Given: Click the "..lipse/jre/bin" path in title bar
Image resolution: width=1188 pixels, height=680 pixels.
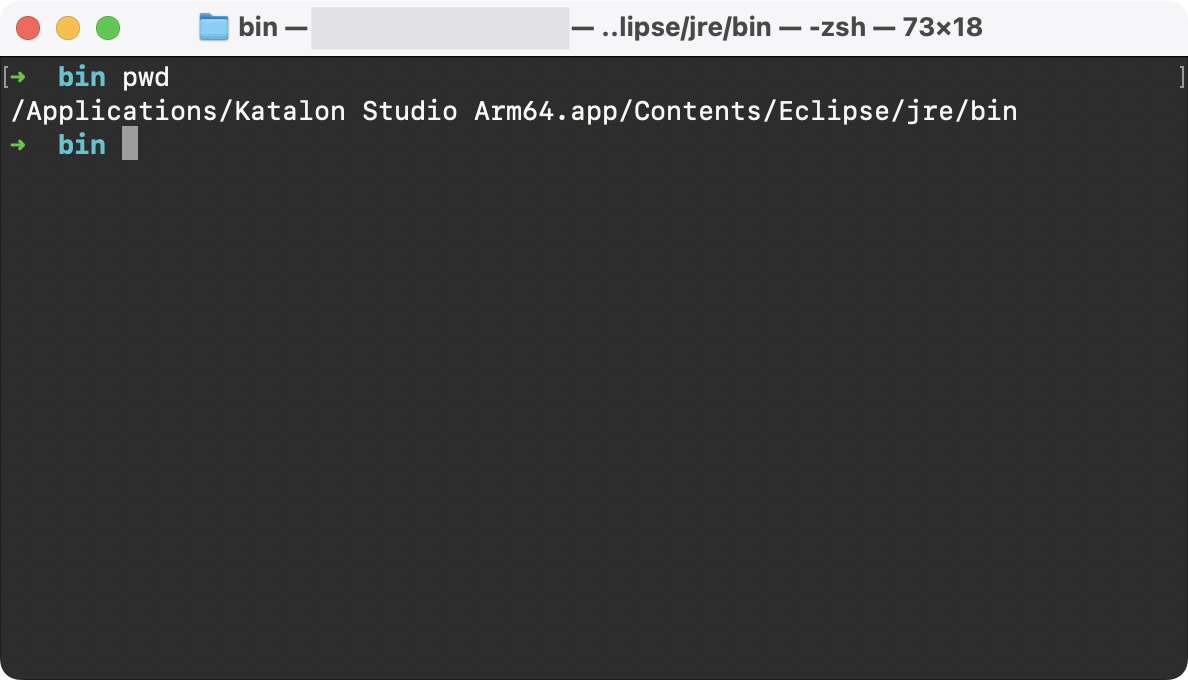Looking at the screenshot, I should point(686,27).
